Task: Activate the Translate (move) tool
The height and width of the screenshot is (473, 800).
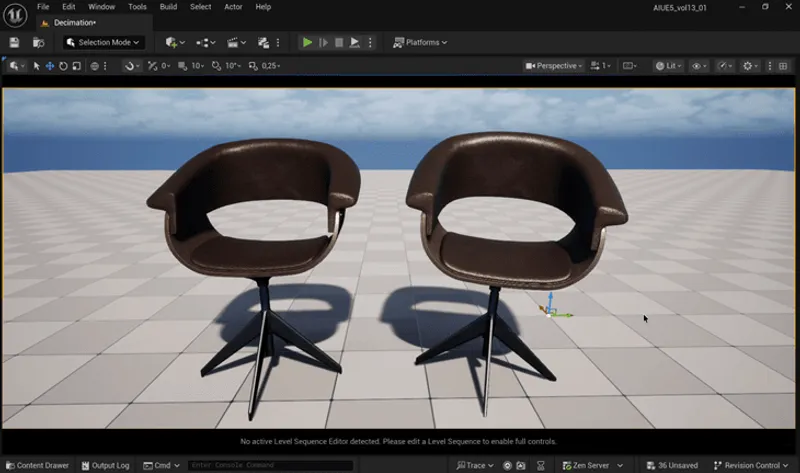Action: (x=50, y=66)
